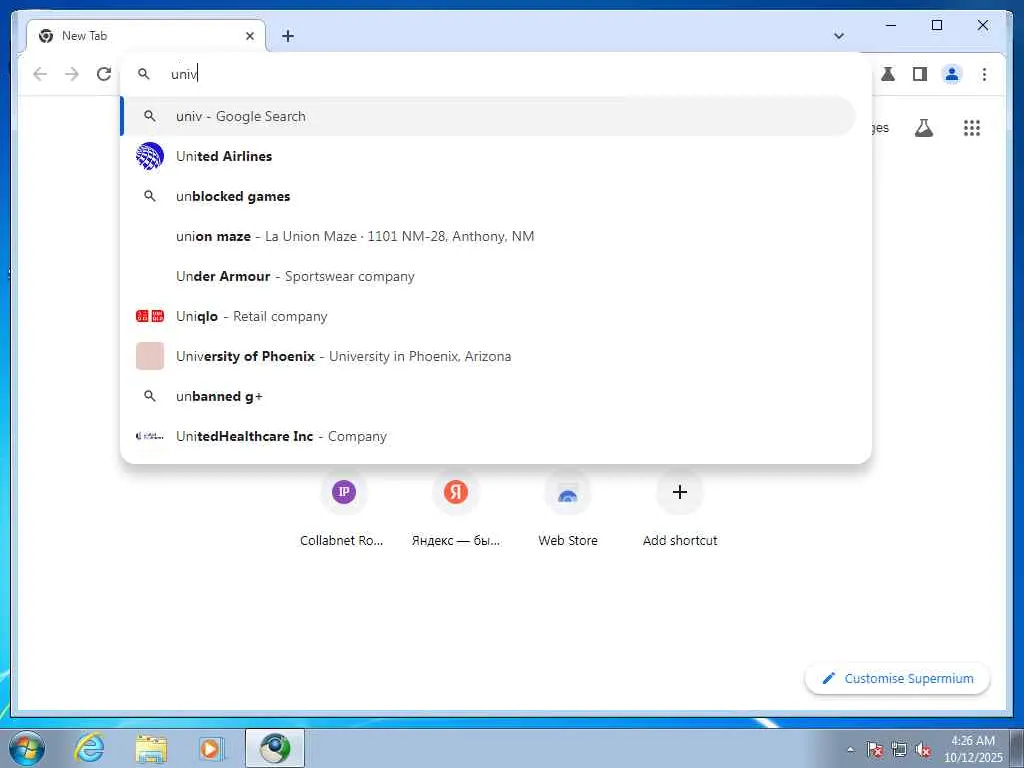Image resolution: width=1024 pixels, height=768 pixels.
Task: Maximize the browser window
Action: point(936,25)
